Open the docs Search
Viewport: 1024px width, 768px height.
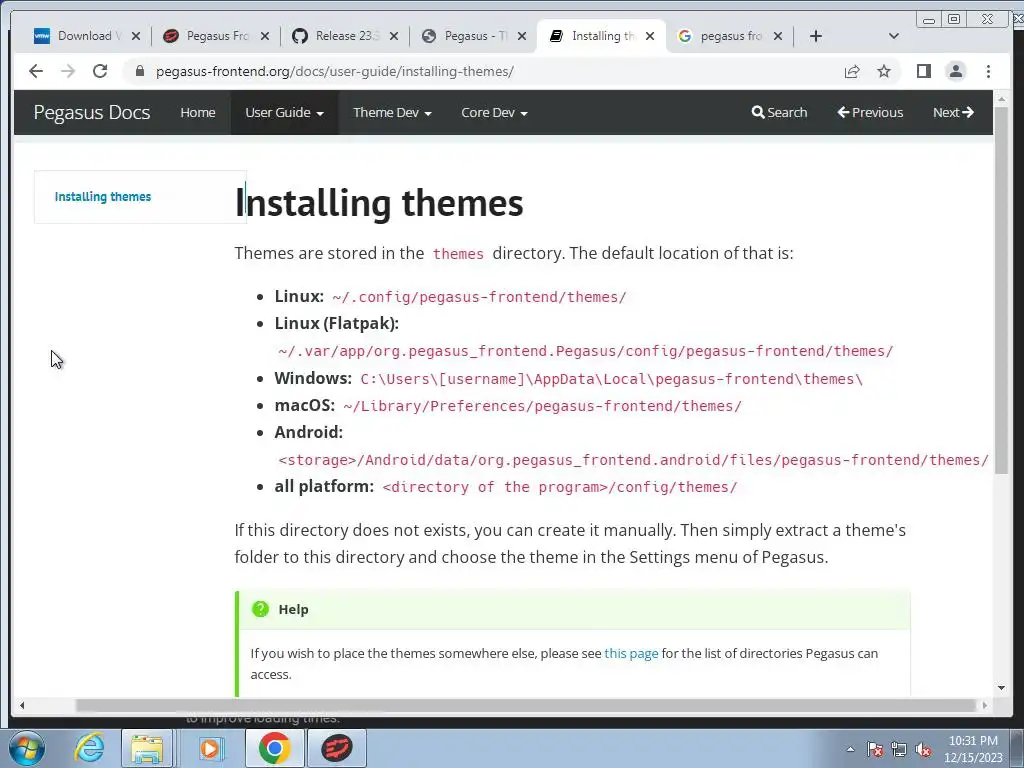coord(779,112)
